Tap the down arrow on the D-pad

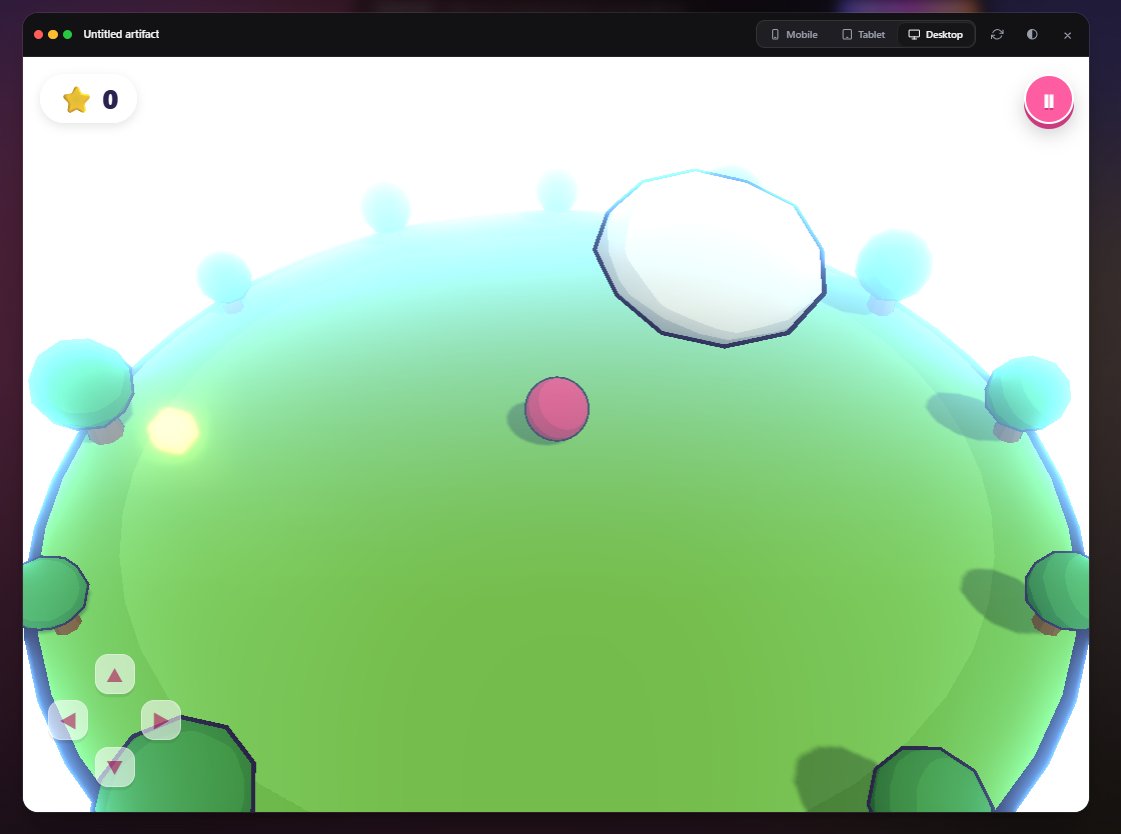(114, 767)
